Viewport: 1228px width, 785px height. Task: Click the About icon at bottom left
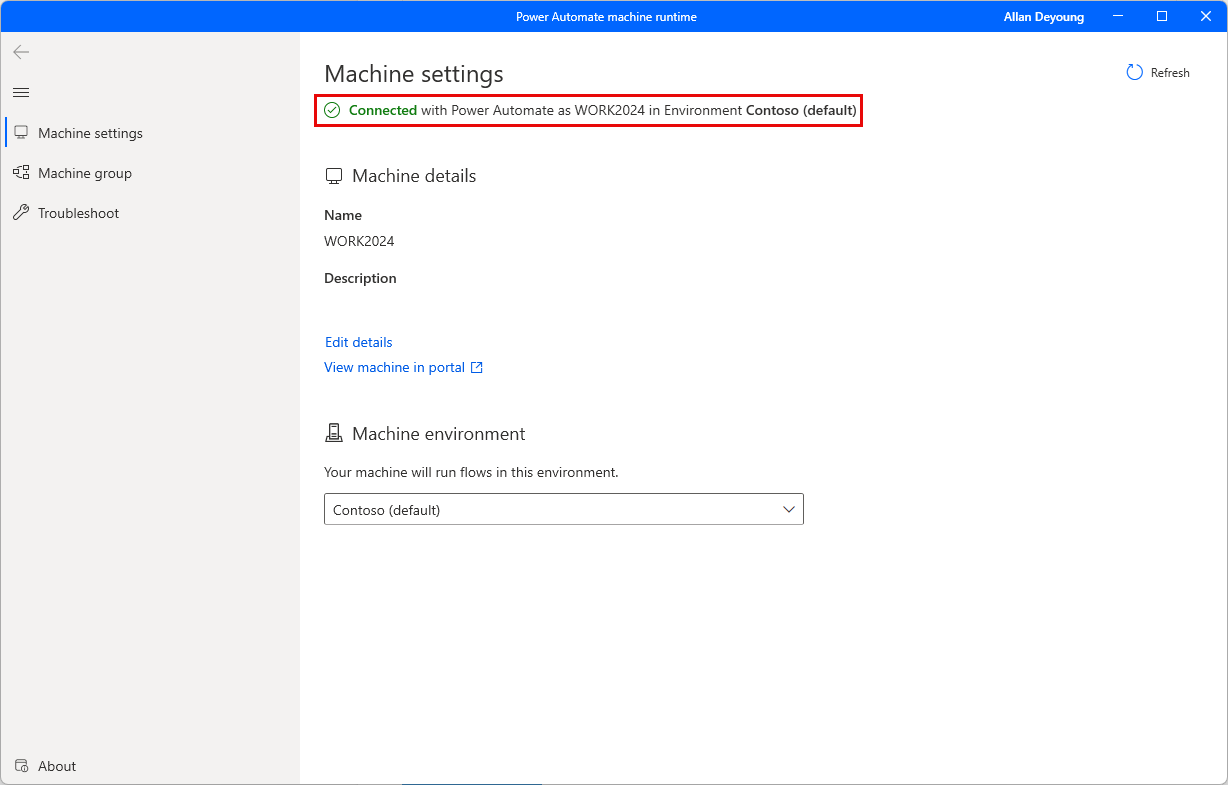[21, 765]
